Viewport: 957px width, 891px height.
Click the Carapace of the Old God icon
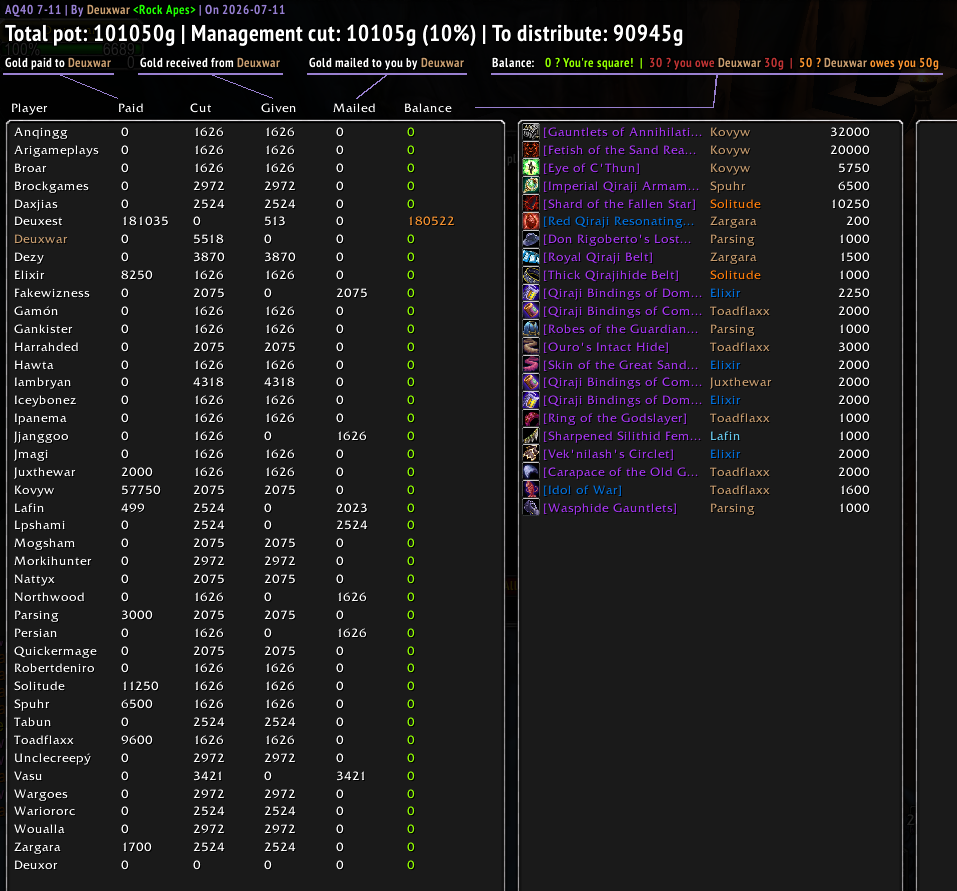(531, 472)
